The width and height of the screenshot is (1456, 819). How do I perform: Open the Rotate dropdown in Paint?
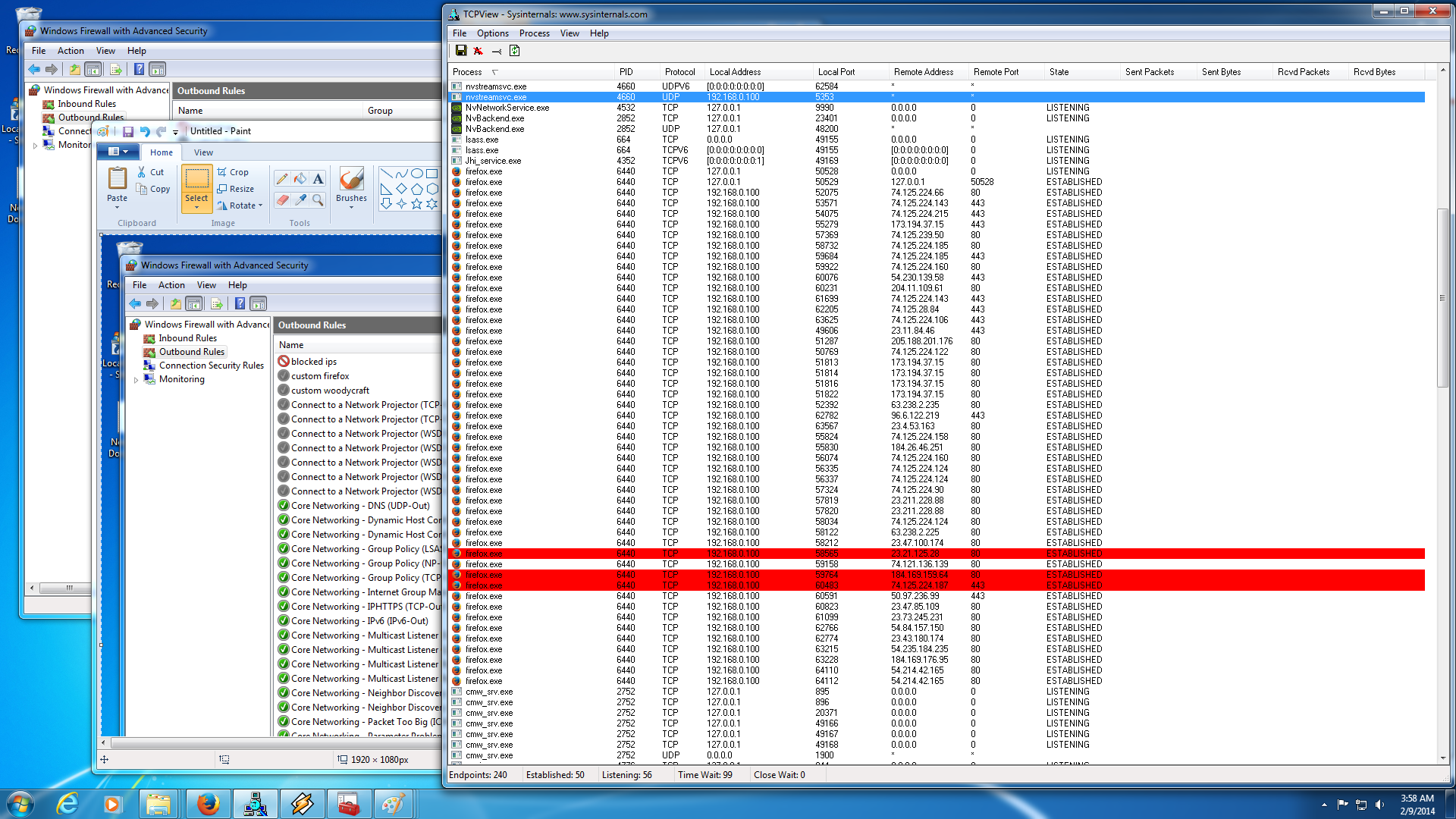pyautogui.click(x=240, y=206)
